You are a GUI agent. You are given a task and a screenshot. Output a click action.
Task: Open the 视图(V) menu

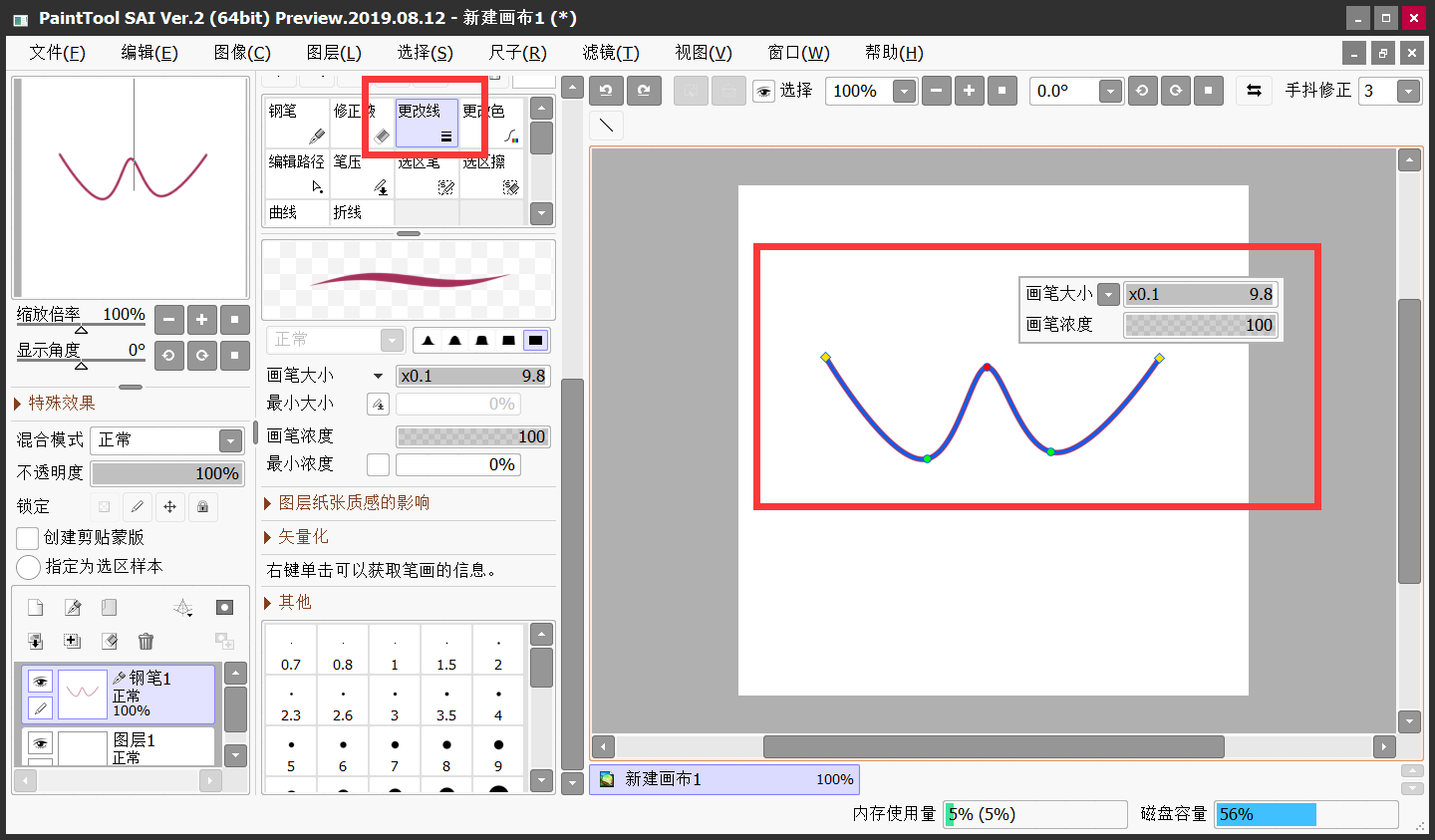tap(704, 53)
